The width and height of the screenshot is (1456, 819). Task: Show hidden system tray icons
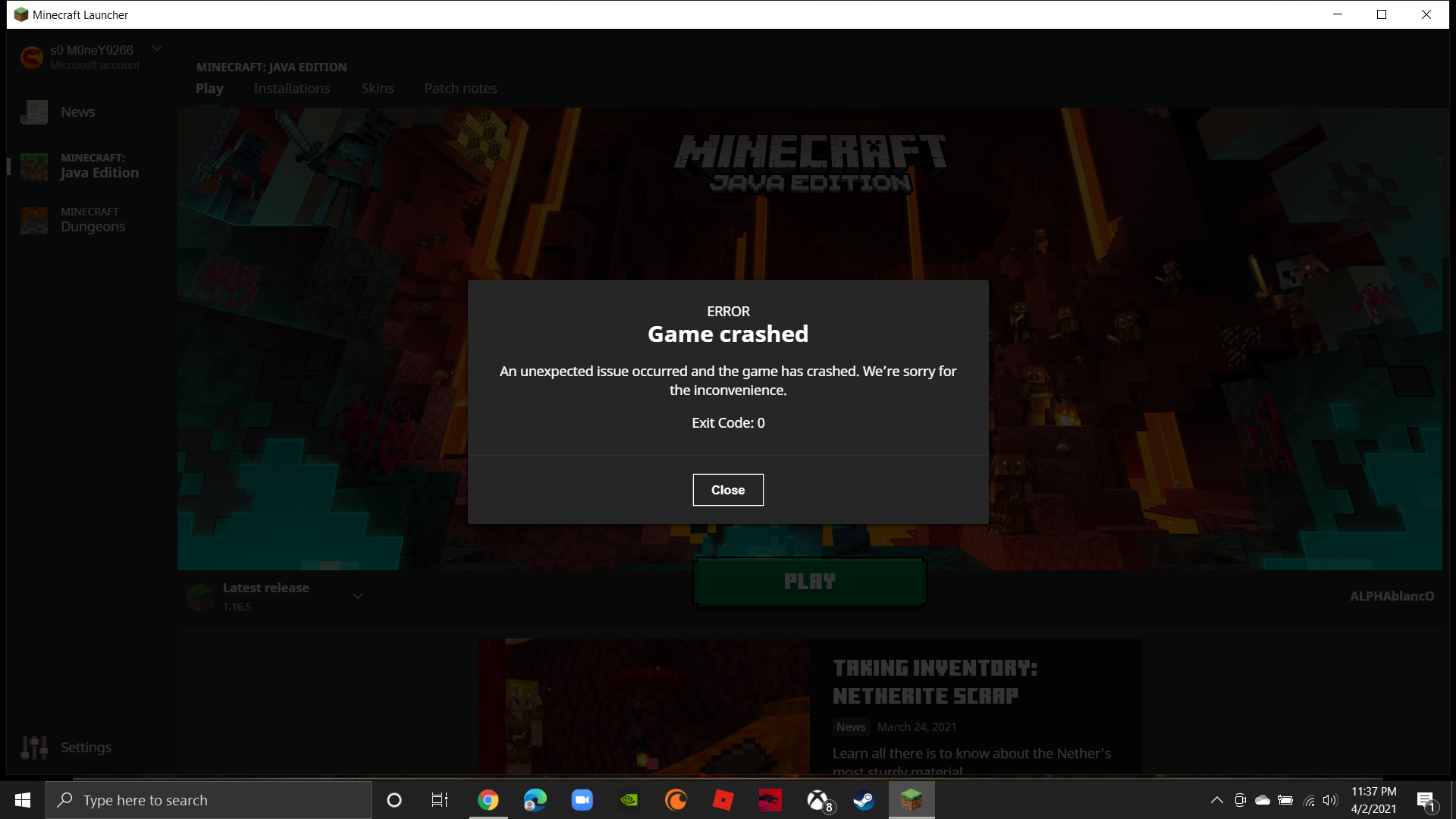point(1216,800)
